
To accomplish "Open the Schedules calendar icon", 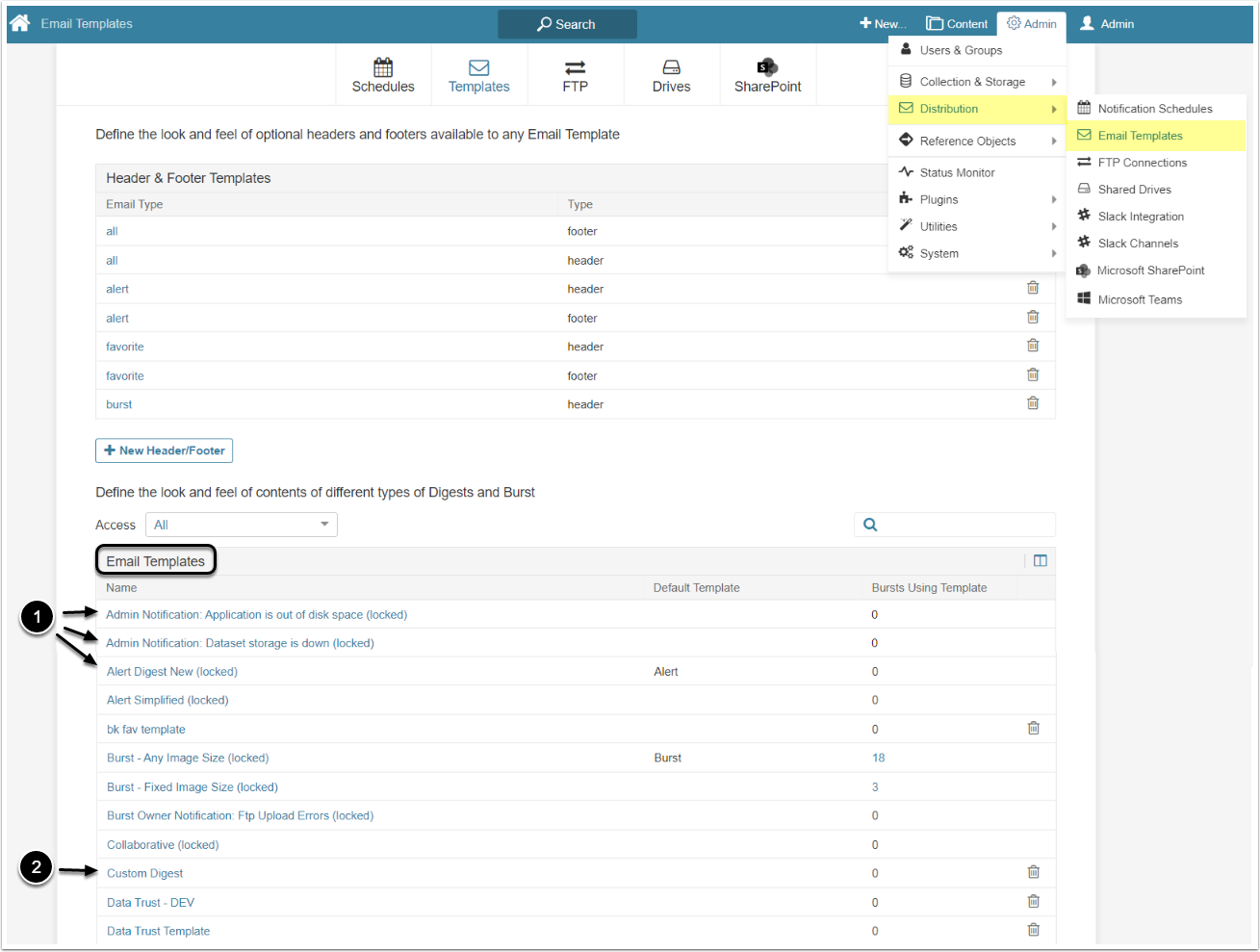I will point(383,67).
